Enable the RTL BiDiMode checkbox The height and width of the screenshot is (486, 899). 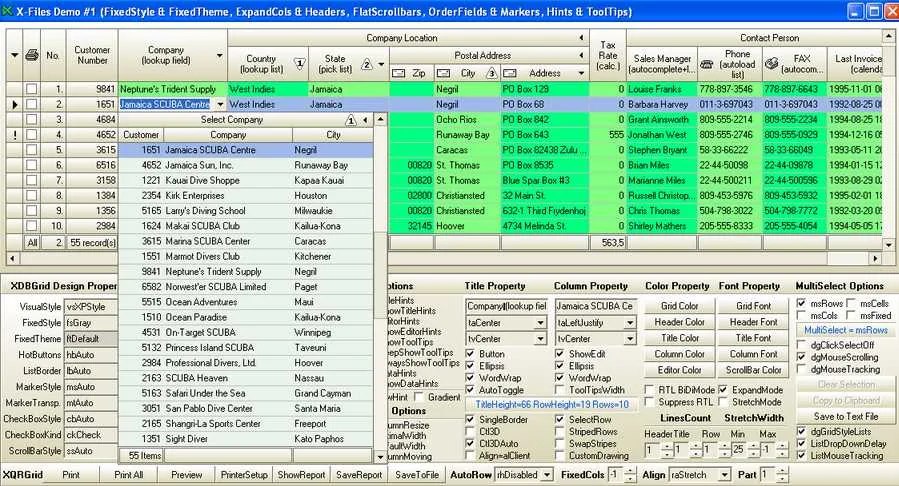pos(649,390)
